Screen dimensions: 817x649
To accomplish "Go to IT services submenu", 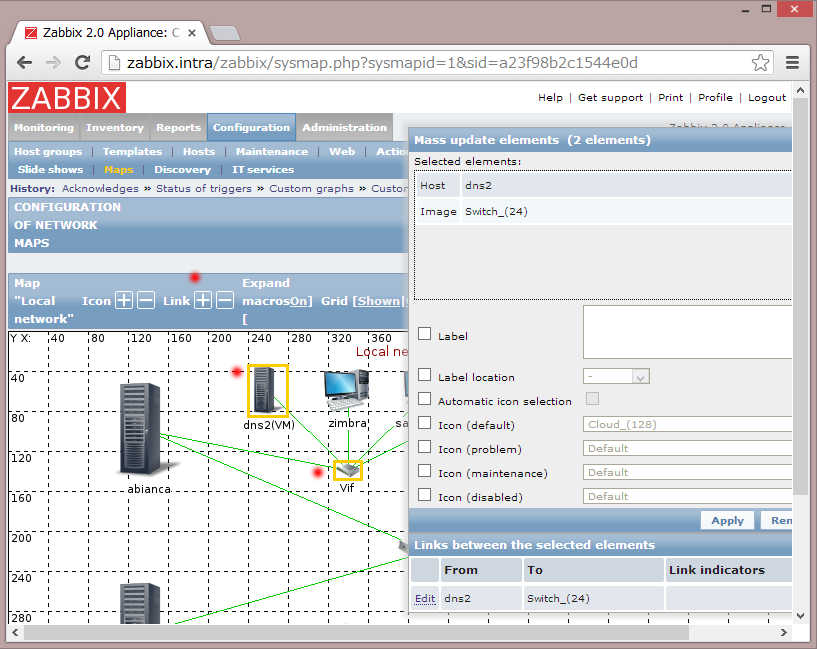I will pyautogui.click(x=263, y=170).
